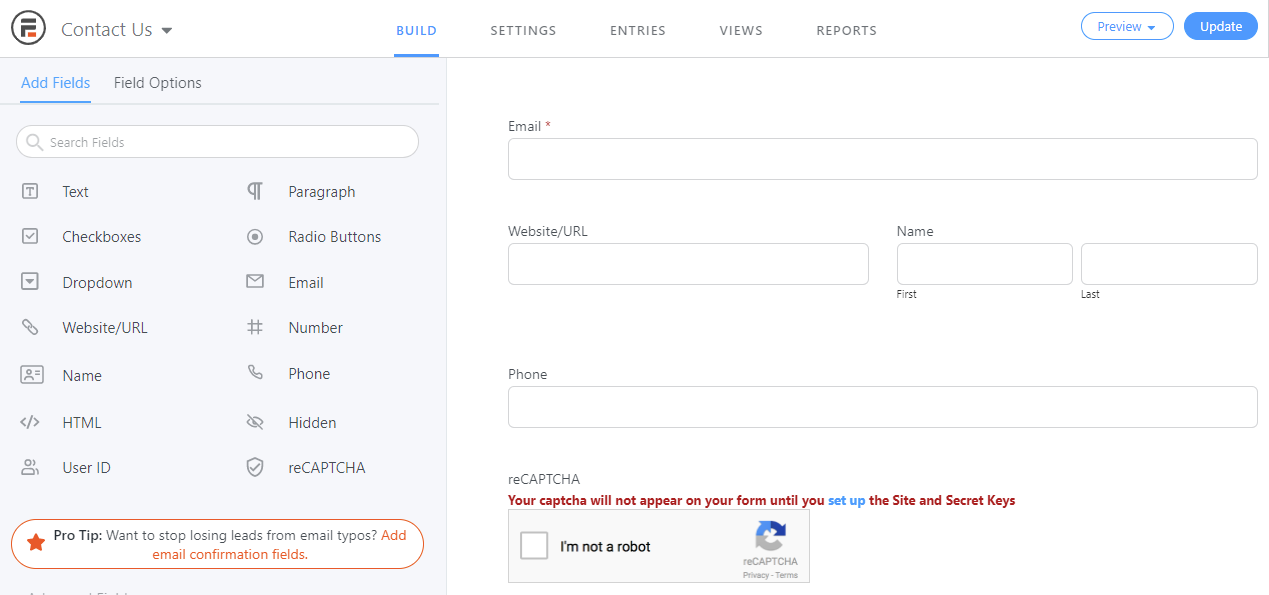Click the Search Fields input

coord(217,142)
